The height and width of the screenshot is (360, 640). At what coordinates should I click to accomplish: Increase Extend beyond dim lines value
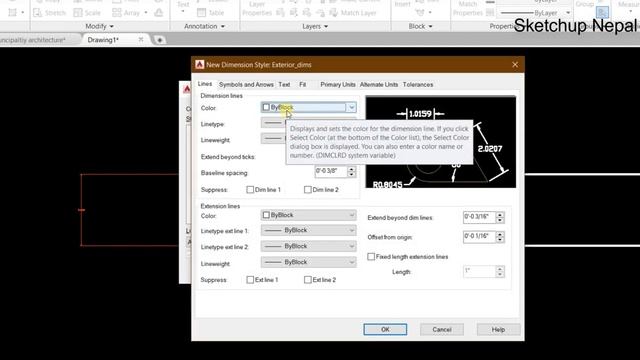tap(500, 214)
